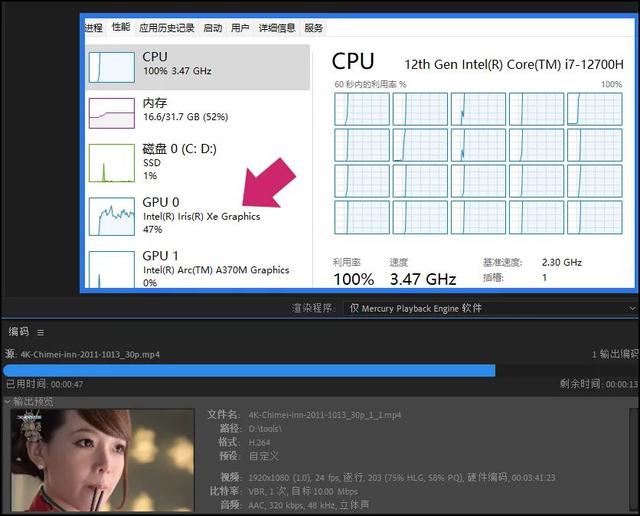Click the disk 0 mini graph thumbnail
Screen dimensions: 640x516
112,163
